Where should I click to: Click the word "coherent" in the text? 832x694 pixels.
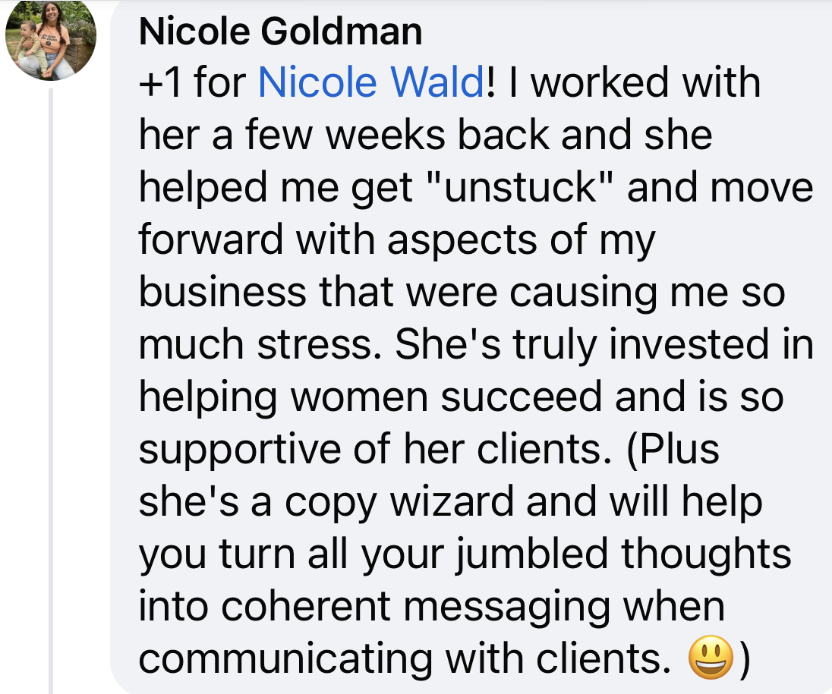point(306,606)
